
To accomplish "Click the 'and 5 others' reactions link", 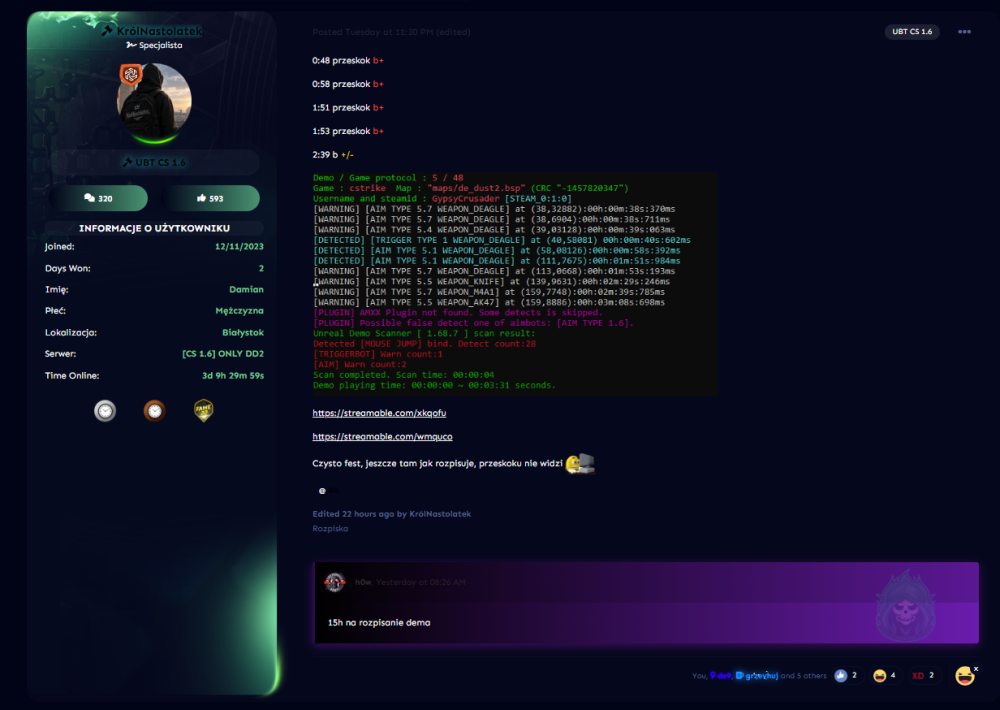I will coord(804,676).
